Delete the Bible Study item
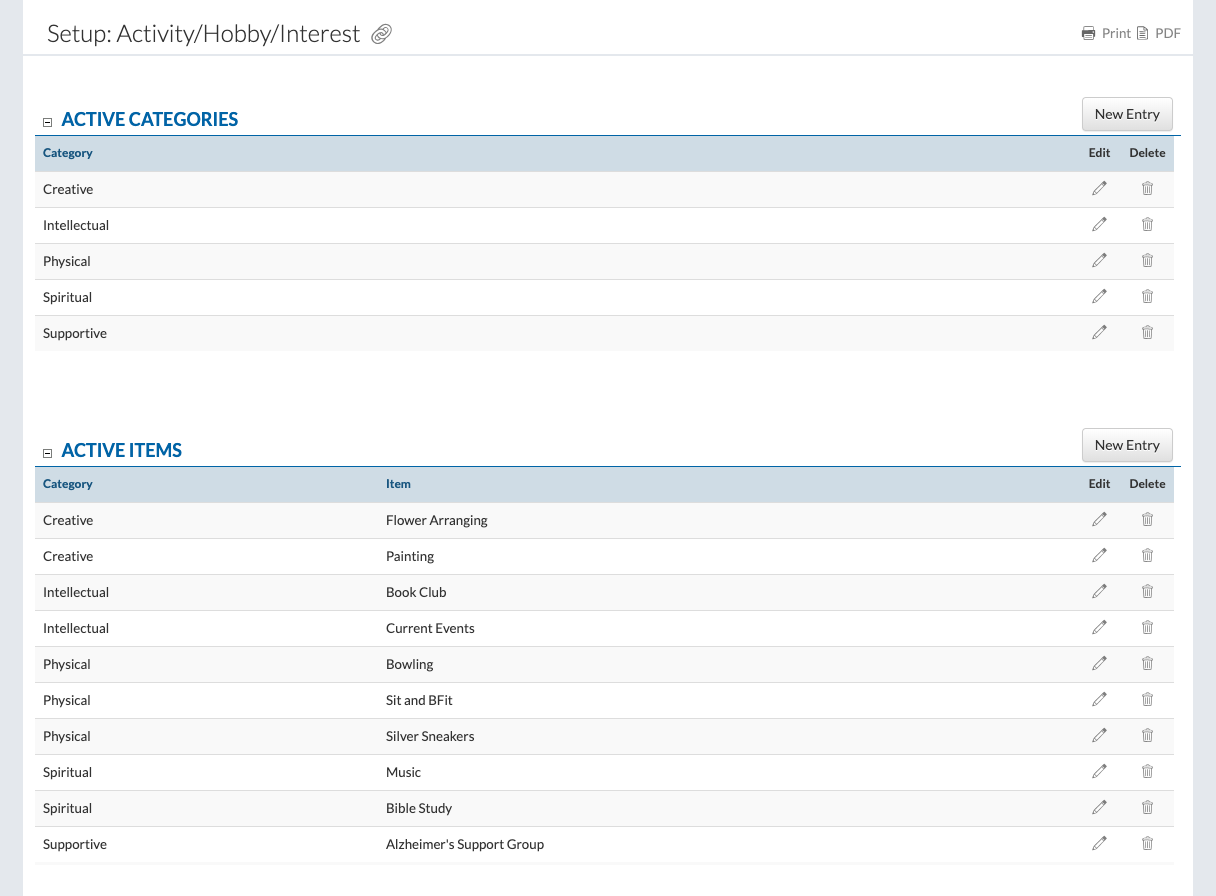Viewport: 1216px width, 896px height. (1147, 808)
